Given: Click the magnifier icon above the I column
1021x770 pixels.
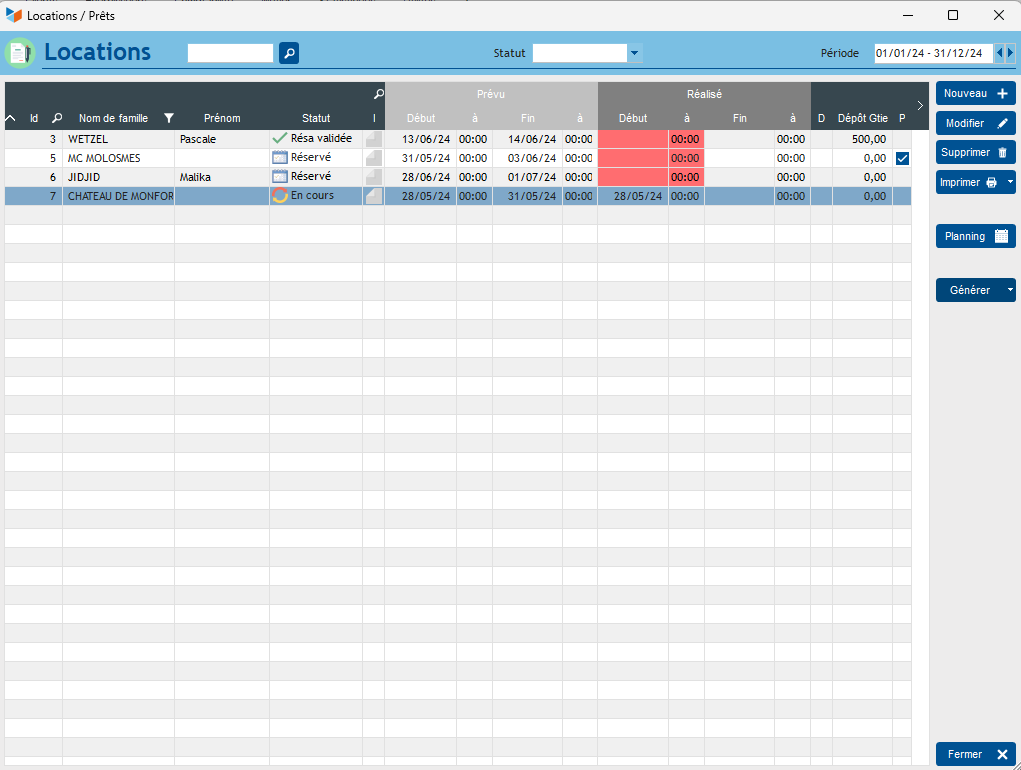Looking at the screenshot, I should 378,94.
